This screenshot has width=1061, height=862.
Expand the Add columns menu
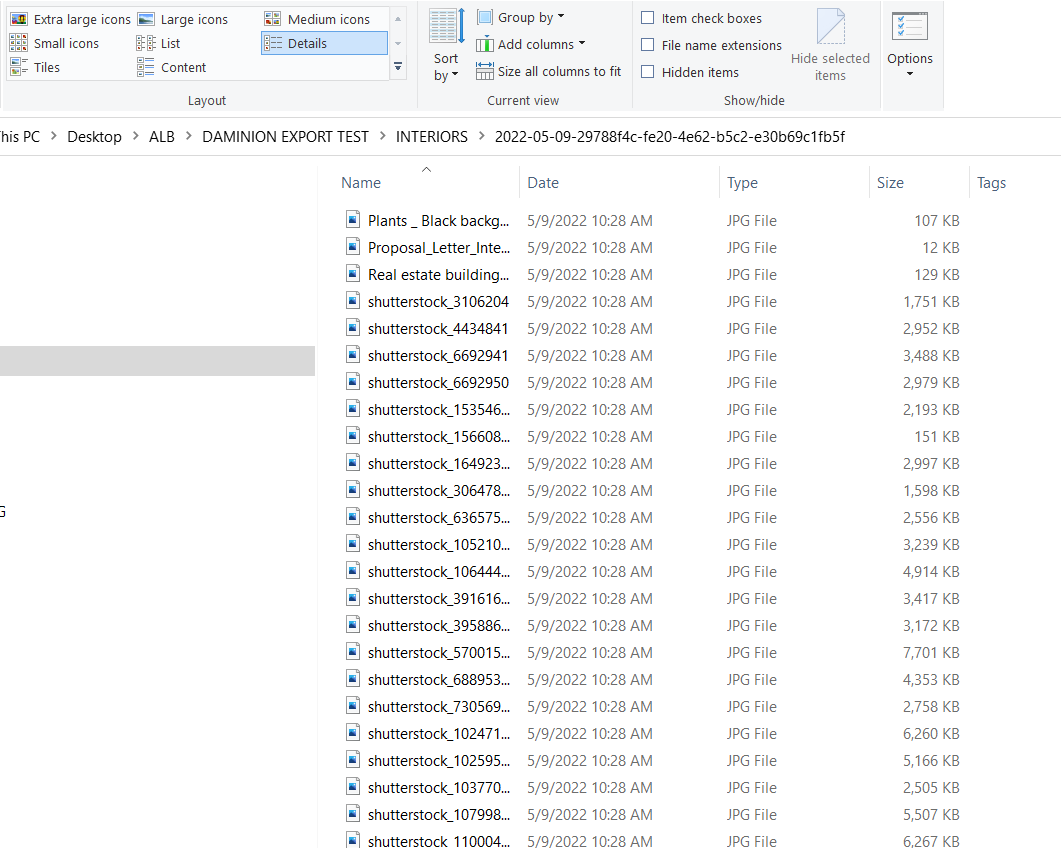(530, 44)
